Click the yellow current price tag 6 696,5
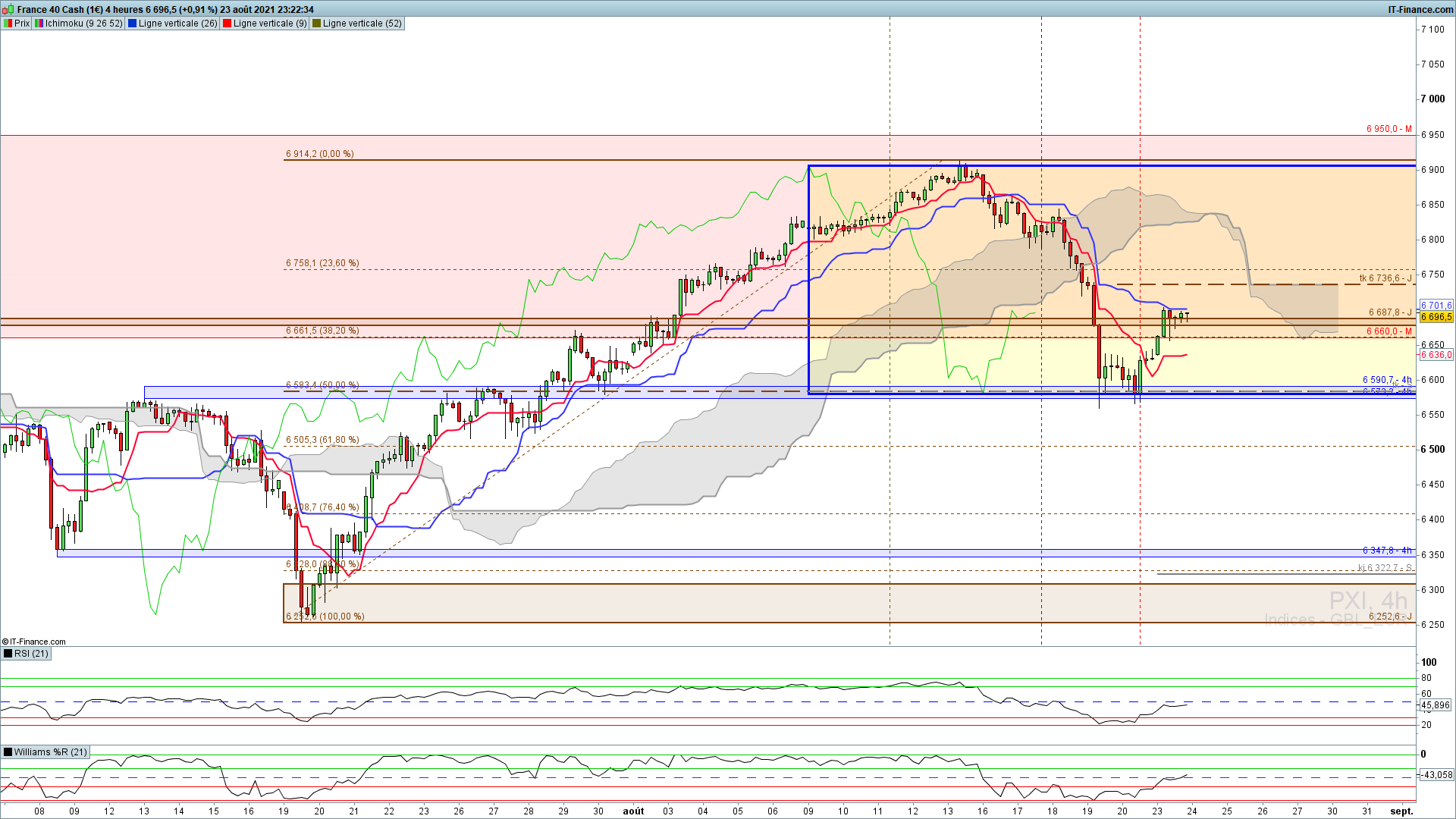This screenshot has height=819, width=1456. pyautogui.click(x=1436, y=317)
